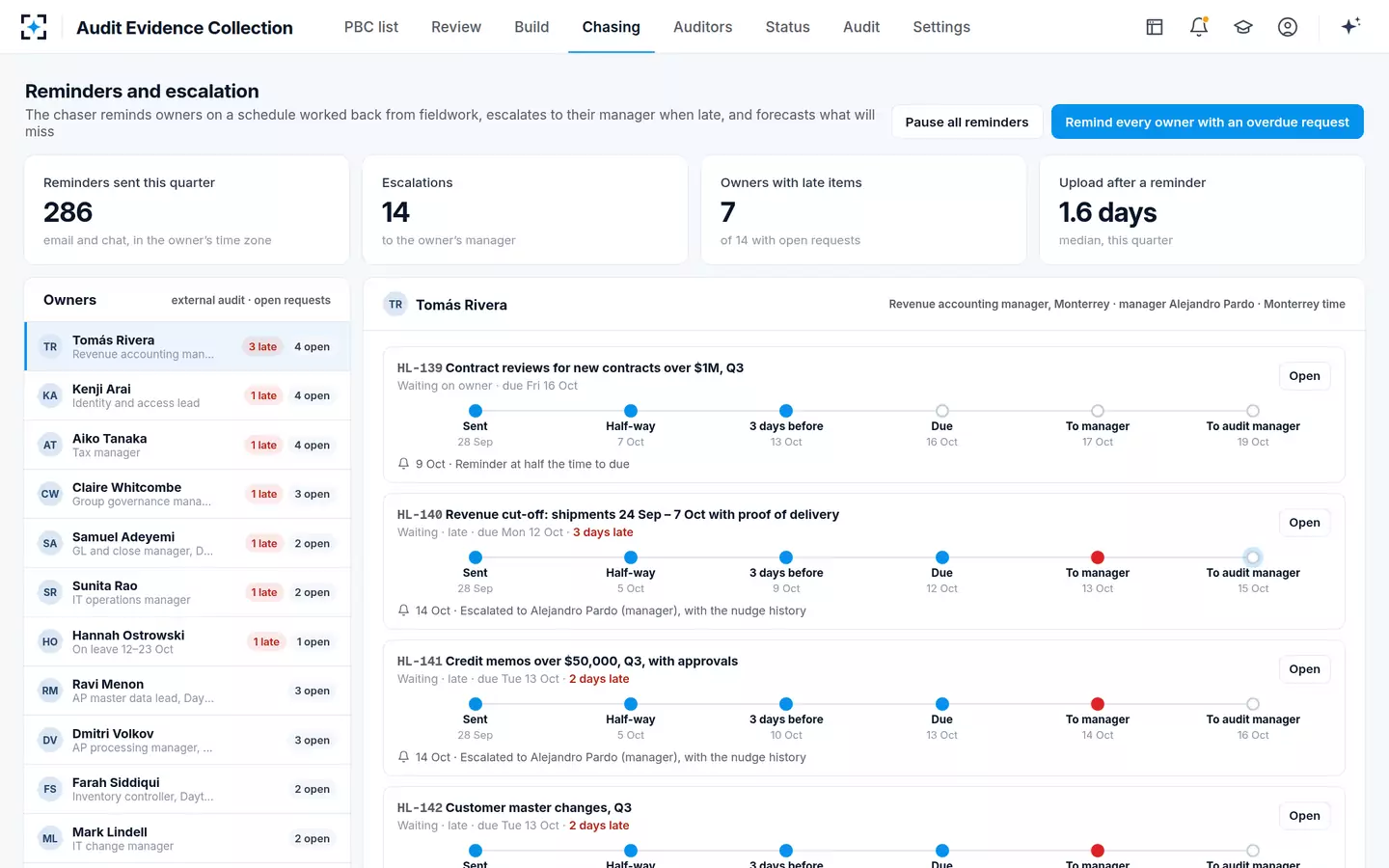Open the notifications bell in the header
Screen dimensions: 1389x868
(x=1199, y=27)
